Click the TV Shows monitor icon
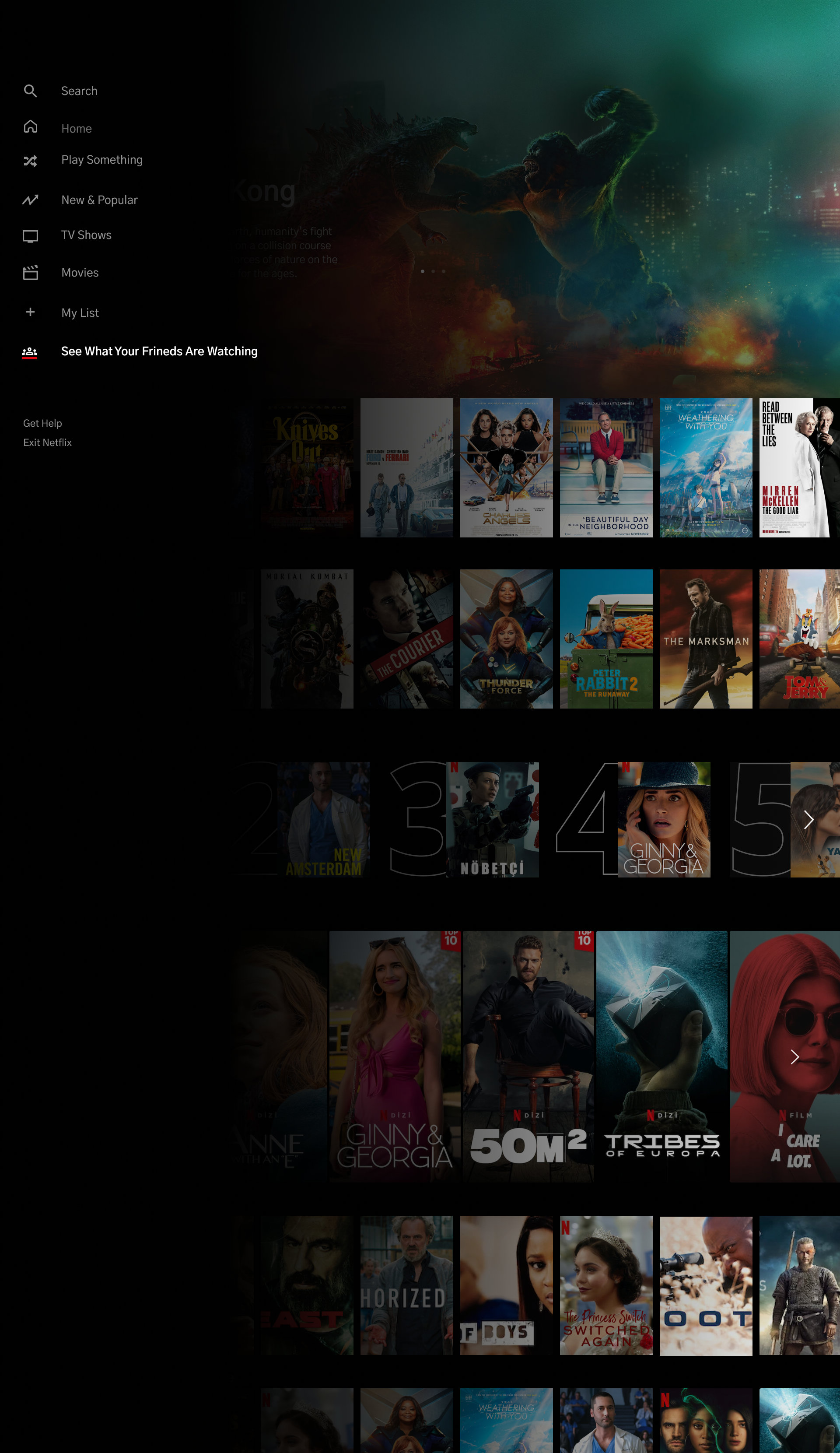This screenshot has width=840, height=1453. (31, 236)
